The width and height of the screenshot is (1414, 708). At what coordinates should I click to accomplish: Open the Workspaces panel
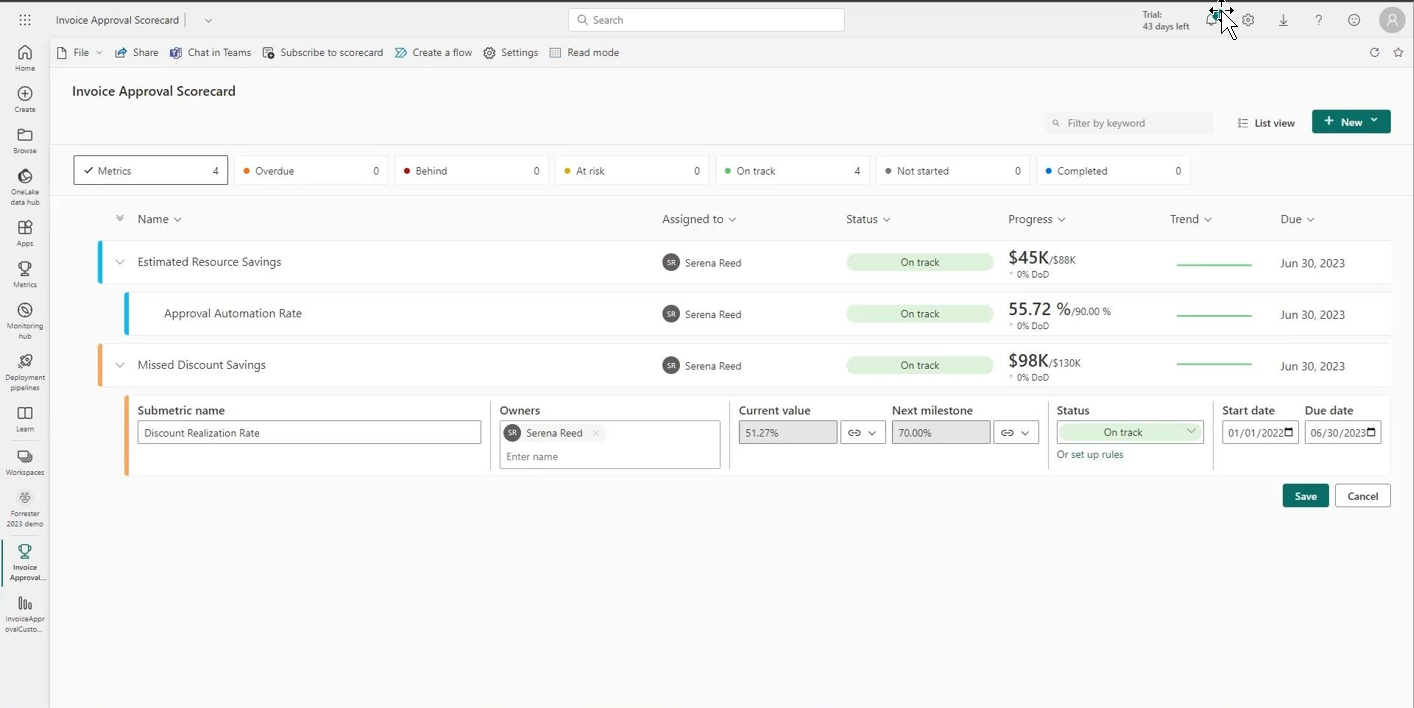pos(25,457)
